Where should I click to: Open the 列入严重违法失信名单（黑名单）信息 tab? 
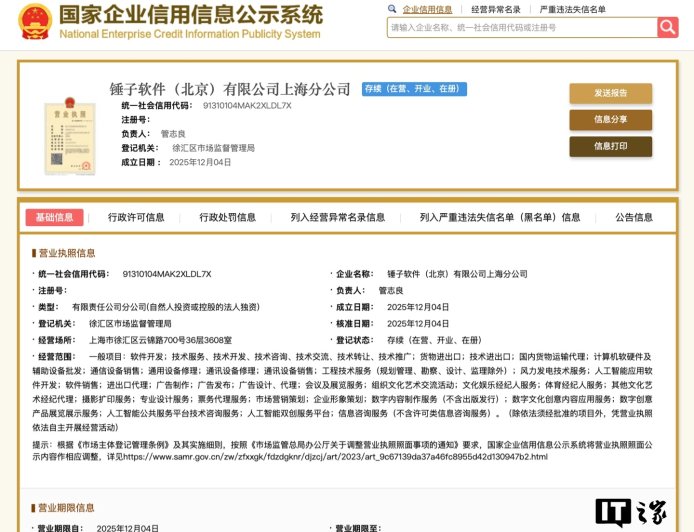click(500, 217)
